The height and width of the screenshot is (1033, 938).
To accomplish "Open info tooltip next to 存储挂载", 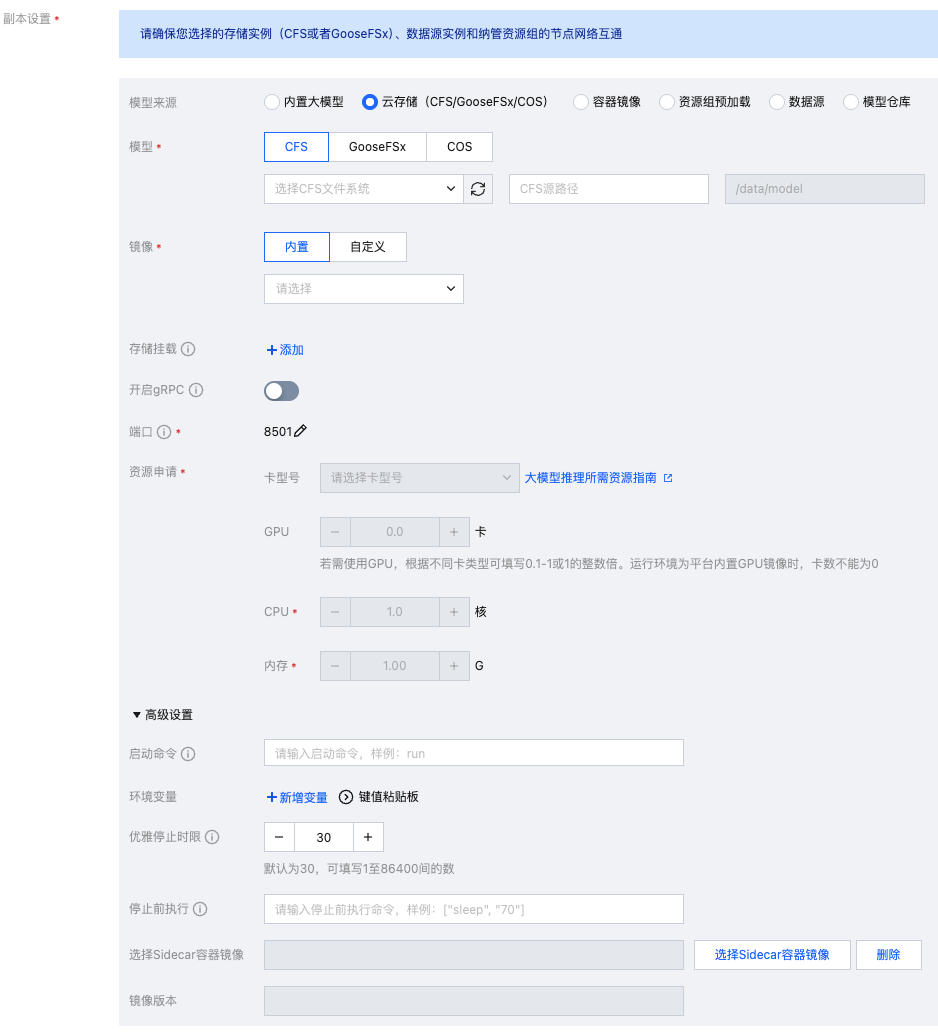I will coord(188,349).
